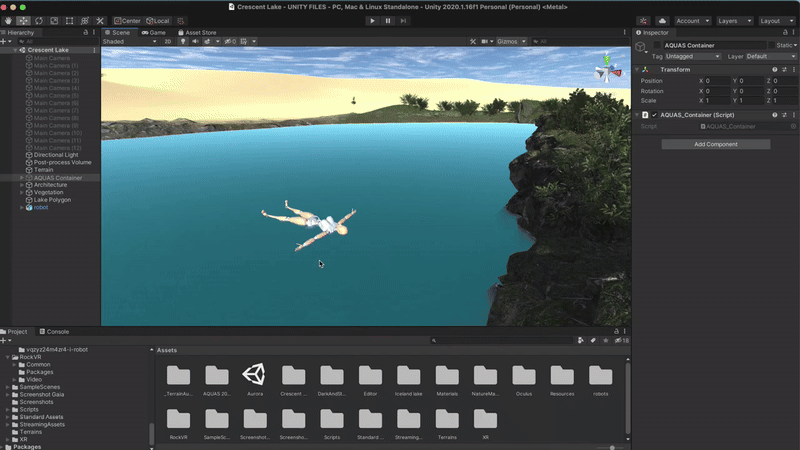Toggle scene effects icon

point(207,41)
